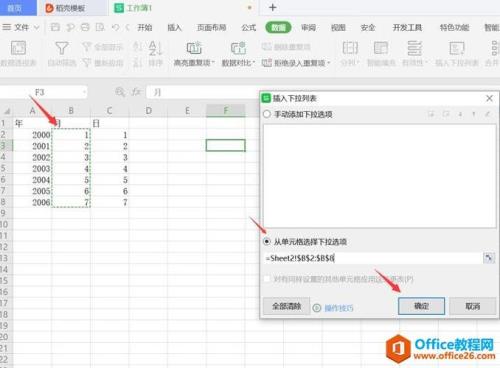This screenshot has width=500, height=368.
Task: Click cell C1 containing 日
Action: (x=109, y=124)
